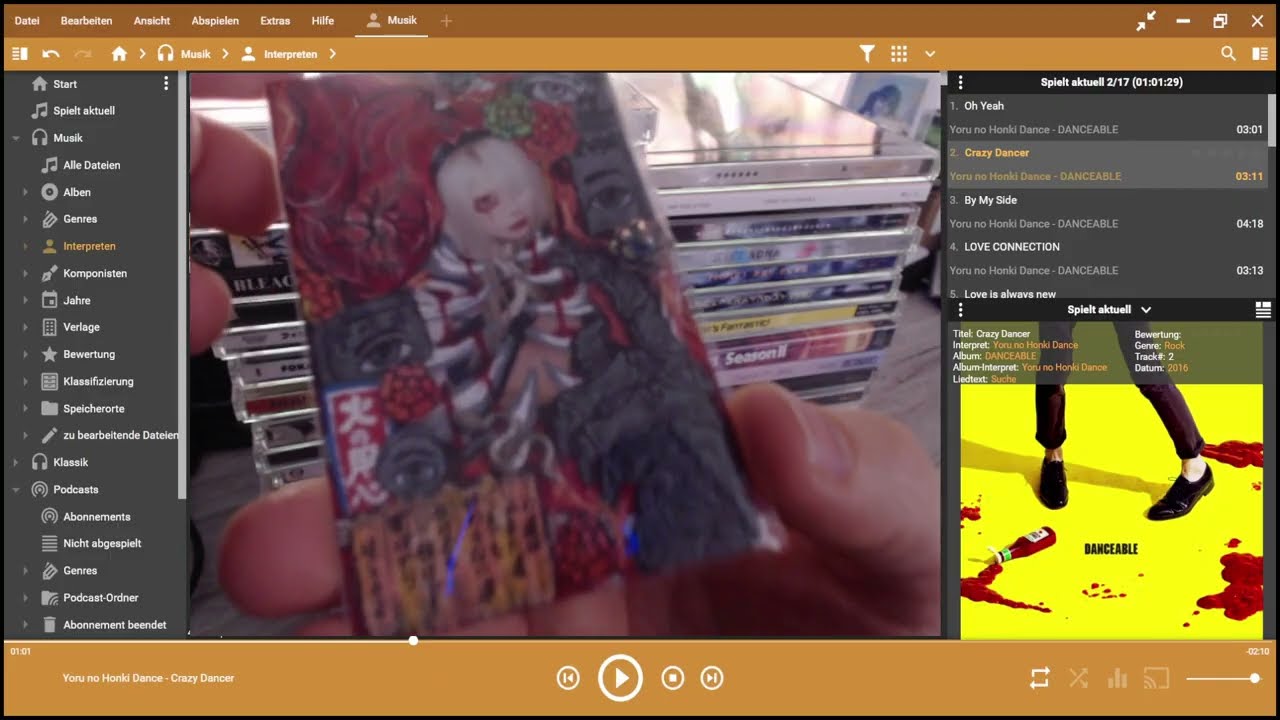Viewport: 1280px width, 720px height.
Task: Open the filter funnel icon
Action: point(867,54)
